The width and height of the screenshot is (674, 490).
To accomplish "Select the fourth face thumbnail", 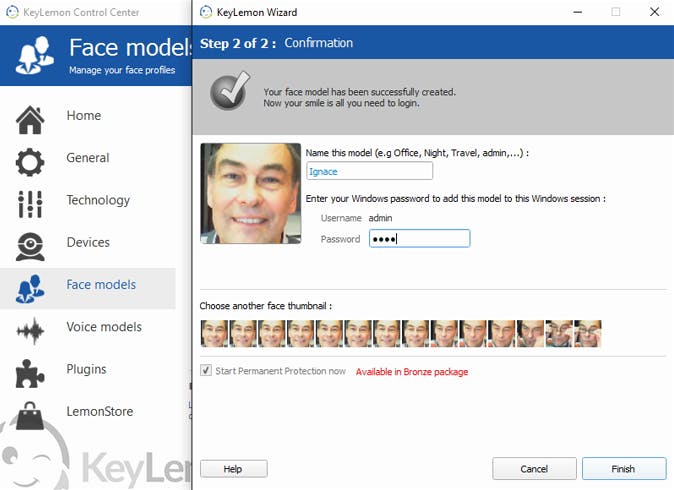I will click(300, 334).
